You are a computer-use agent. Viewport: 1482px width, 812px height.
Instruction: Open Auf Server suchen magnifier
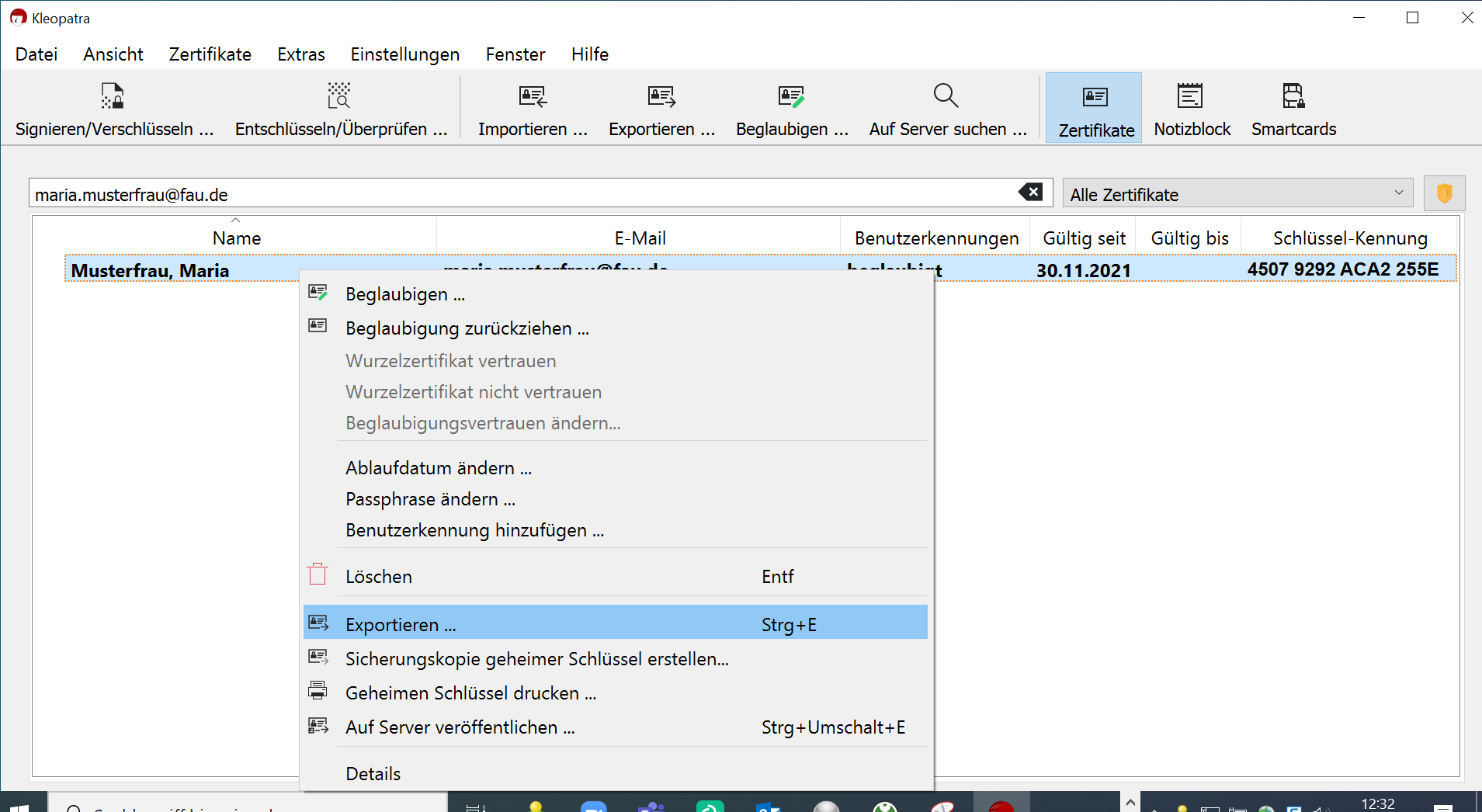(946, 96)
